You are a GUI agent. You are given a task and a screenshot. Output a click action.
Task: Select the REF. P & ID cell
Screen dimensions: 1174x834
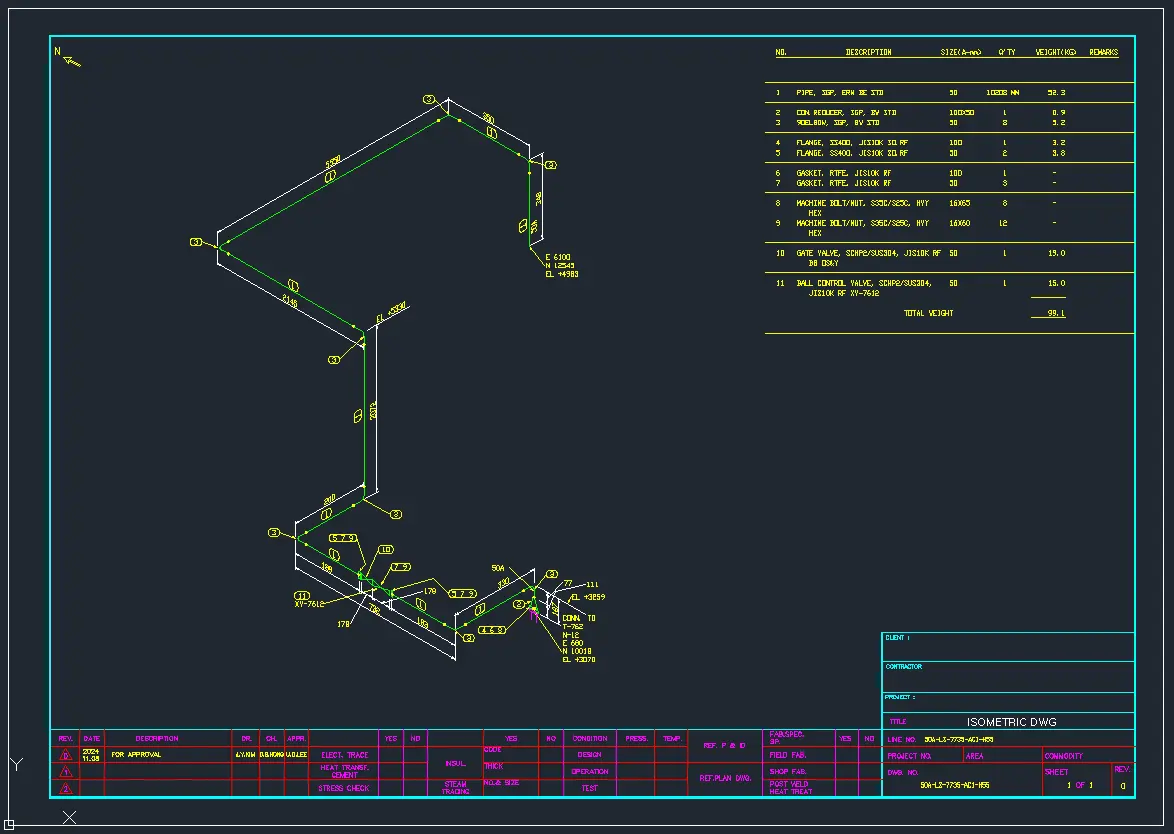coord(724,745)
